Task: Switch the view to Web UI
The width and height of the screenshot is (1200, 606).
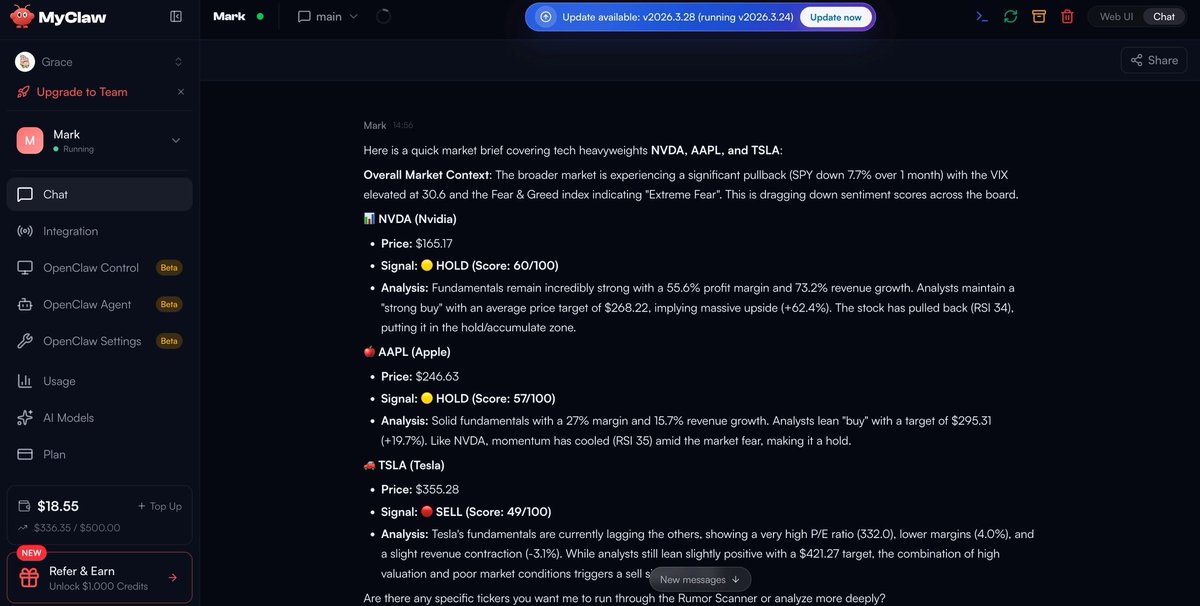Action: pyautogui.click(x=1116, y=17)
